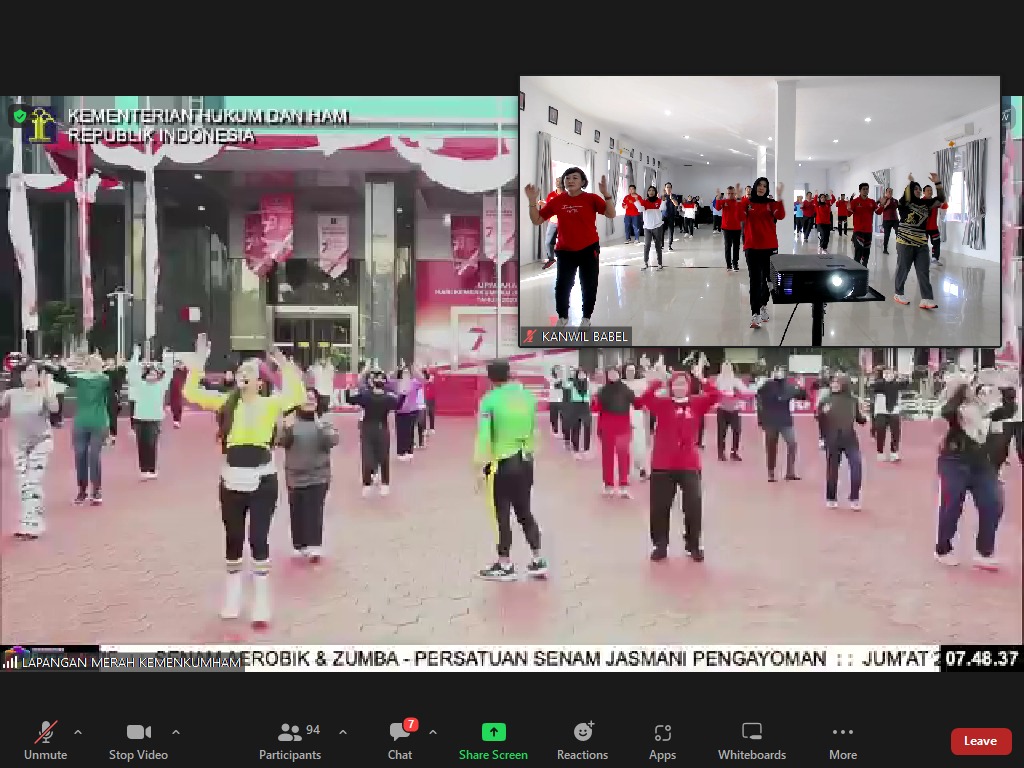Open the Reactions menu
Viewport: 1024px width, 768px height.
click(582, 740)
